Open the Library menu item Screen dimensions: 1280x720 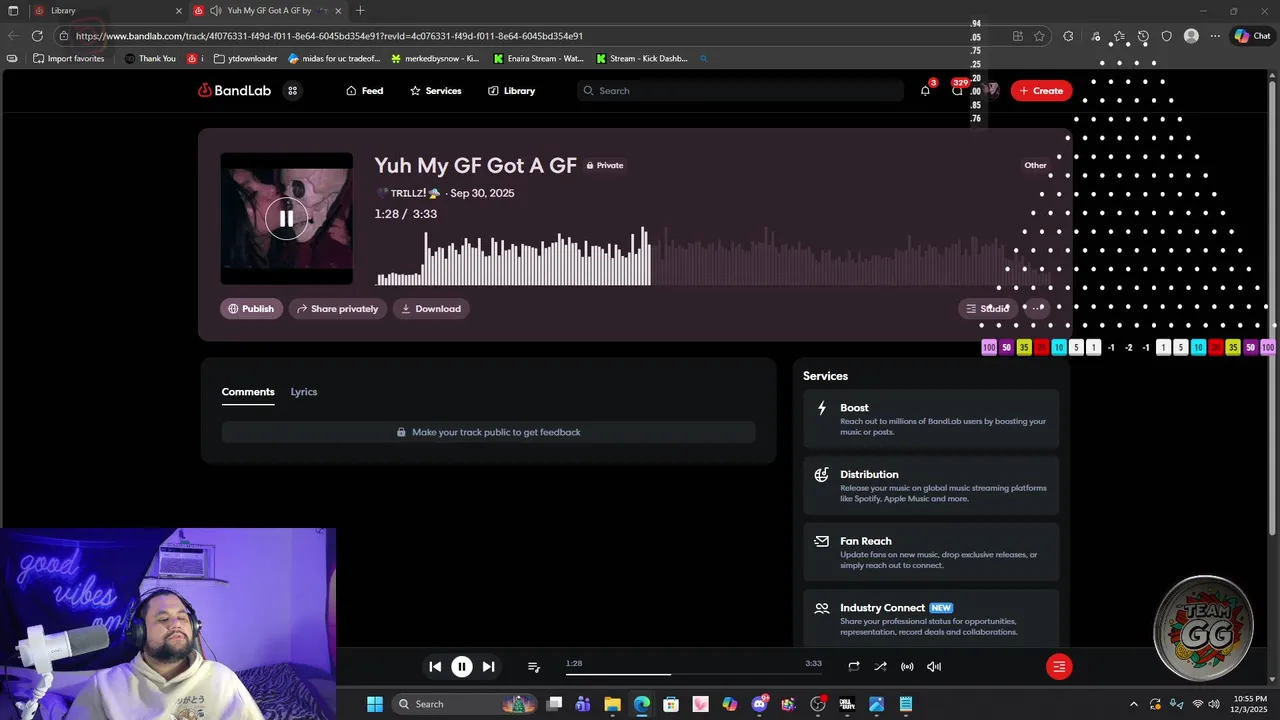pyautogui.click(x=511, y=91)
